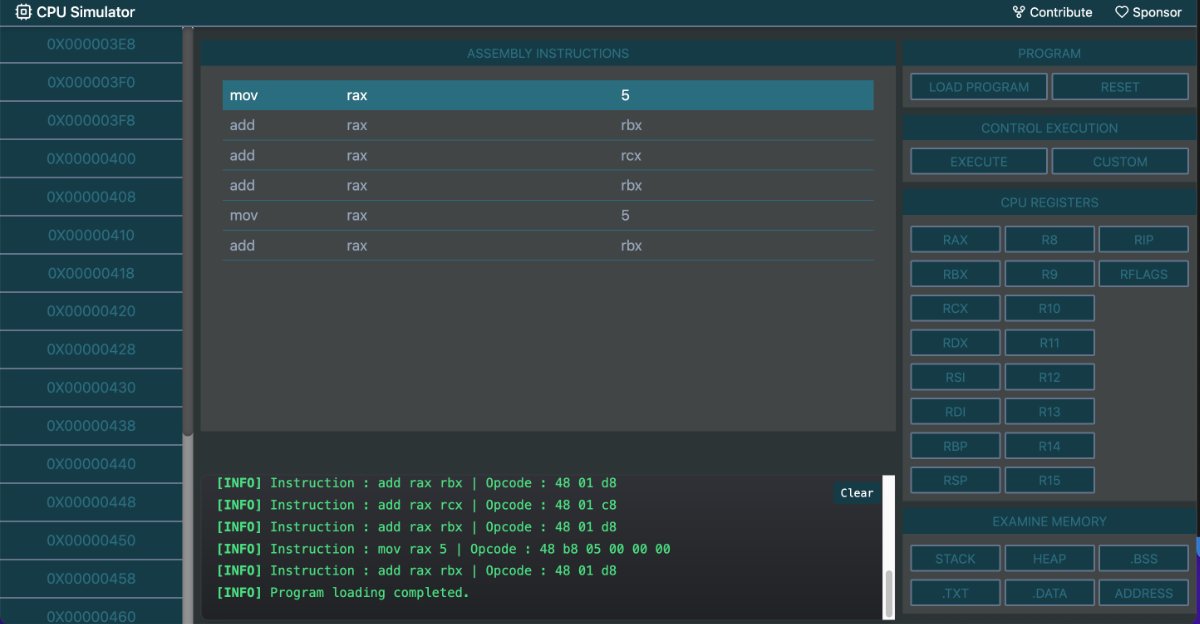Viewport: 1200px width, 624px height.
Task: View the RIP register
Action: pyautogui.click(x=1143, y=239)
